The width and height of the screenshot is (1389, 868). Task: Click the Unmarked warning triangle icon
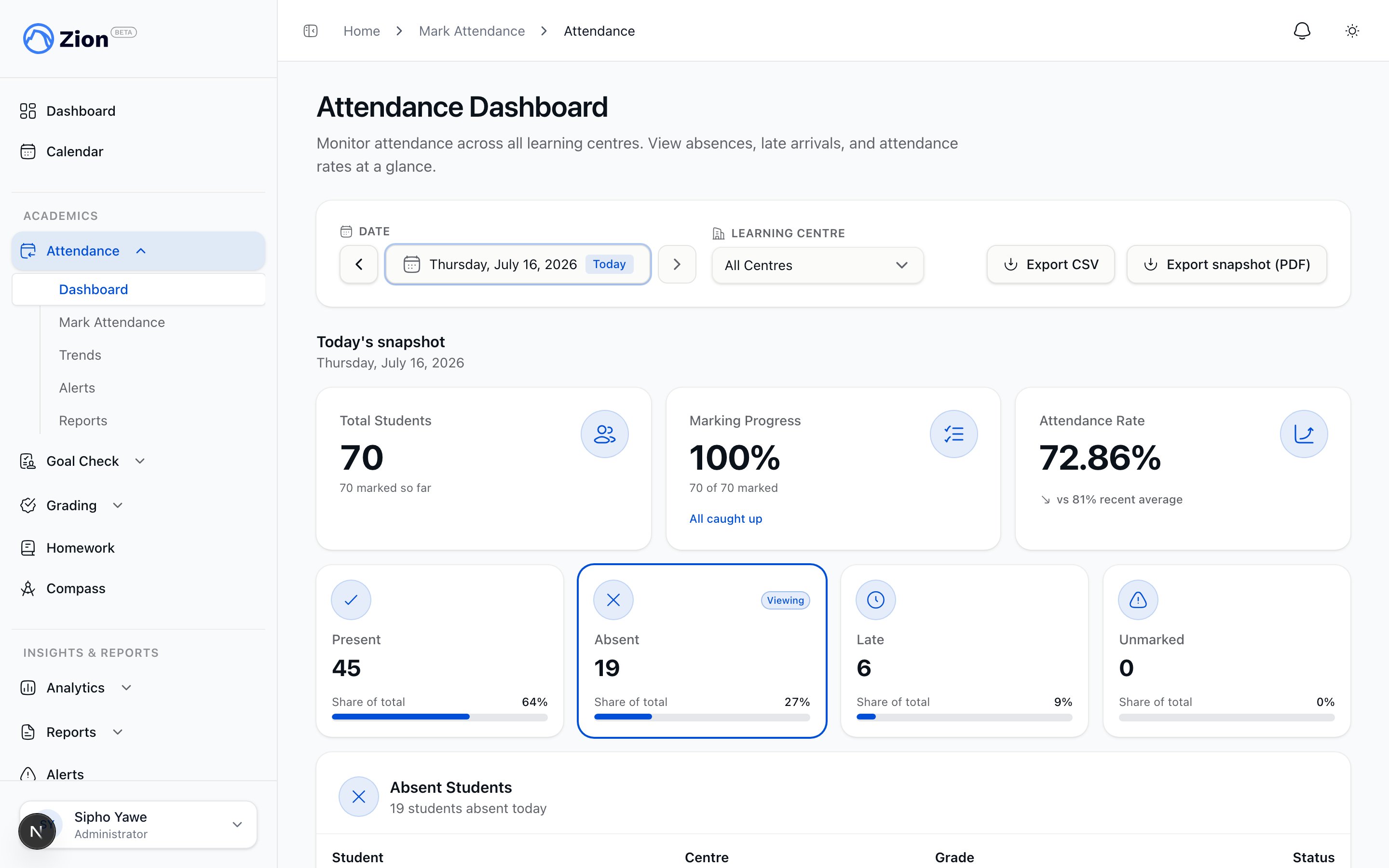(x=1138, y=600)
